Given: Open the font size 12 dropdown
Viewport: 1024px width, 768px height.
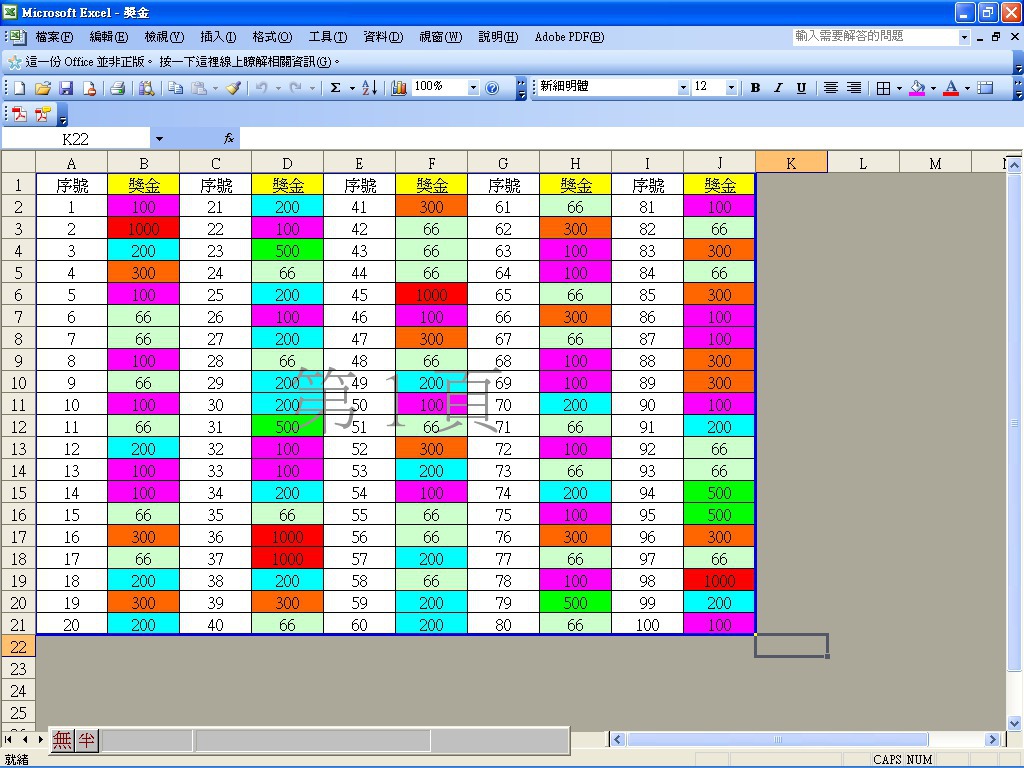Looking at the screenshot, I should coord(731,88).
